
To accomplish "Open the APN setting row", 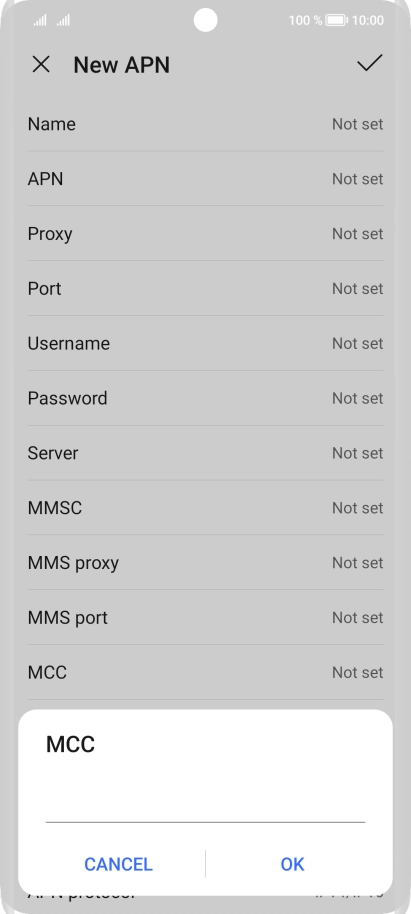I will tap(205, 179).
